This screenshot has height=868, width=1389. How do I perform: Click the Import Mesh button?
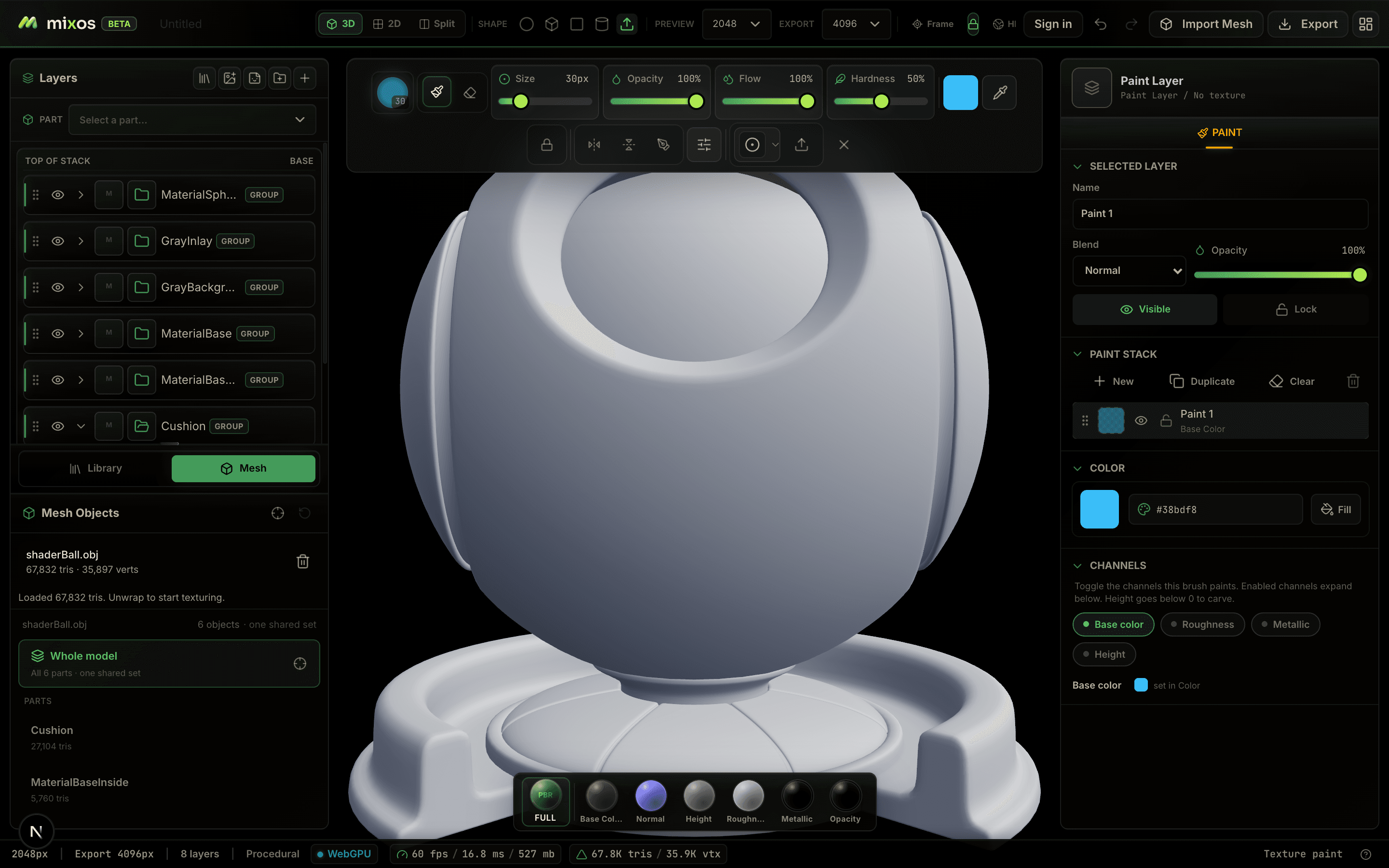pyautogui.click(x=1206, y=24)
